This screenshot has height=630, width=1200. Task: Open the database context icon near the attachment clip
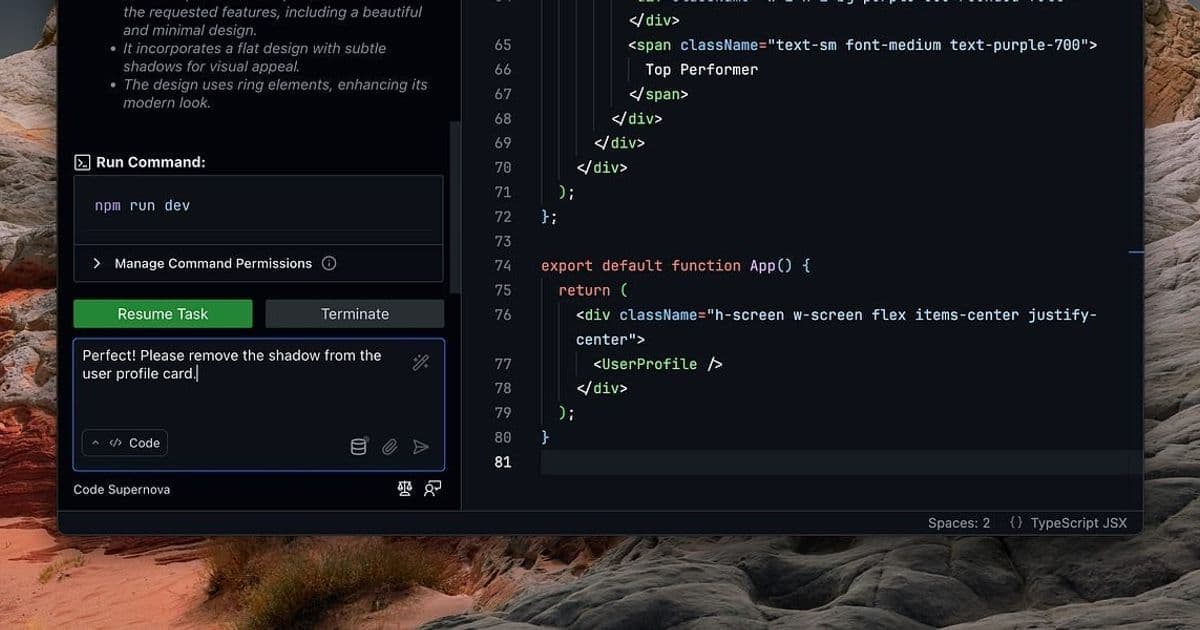[358, 446]
